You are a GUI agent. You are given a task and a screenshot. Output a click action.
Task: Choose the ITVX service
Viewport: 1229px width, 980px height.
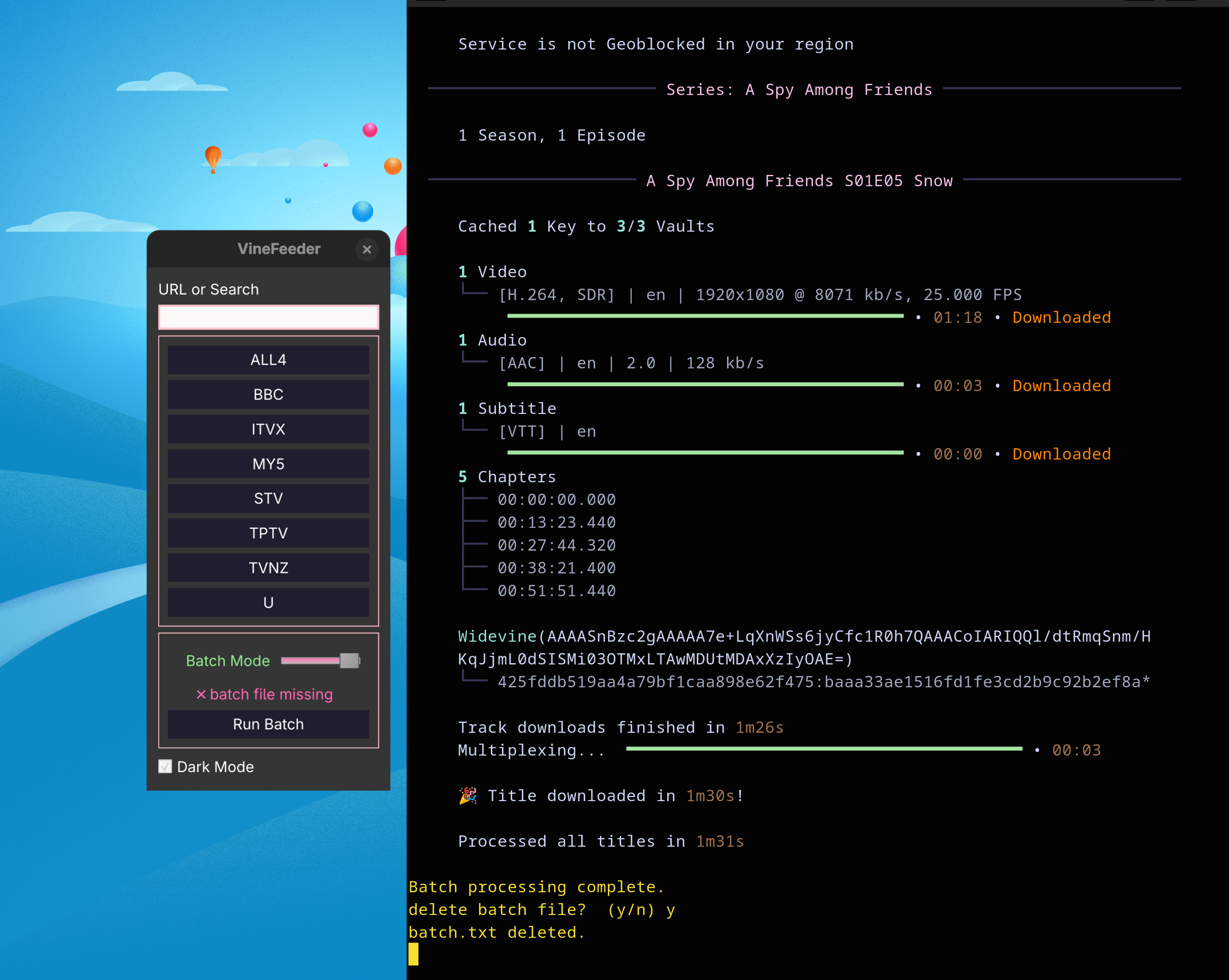[x=268, y=430]
